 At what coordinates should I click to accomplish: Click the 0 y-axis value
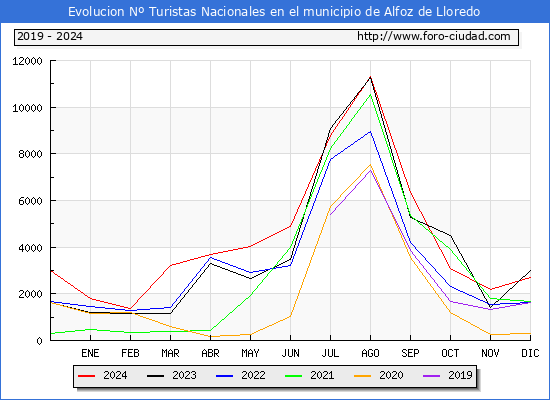pyautogui.click(x=39, y=341)
